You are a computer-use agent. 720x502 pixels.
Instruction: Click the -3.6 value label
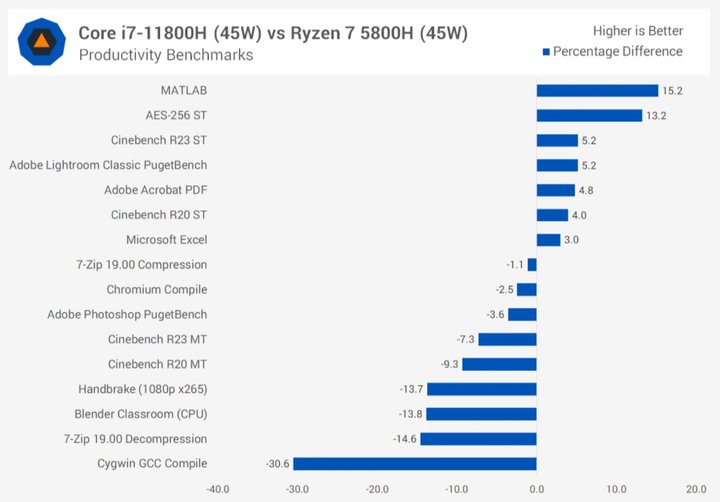point(495,315)
